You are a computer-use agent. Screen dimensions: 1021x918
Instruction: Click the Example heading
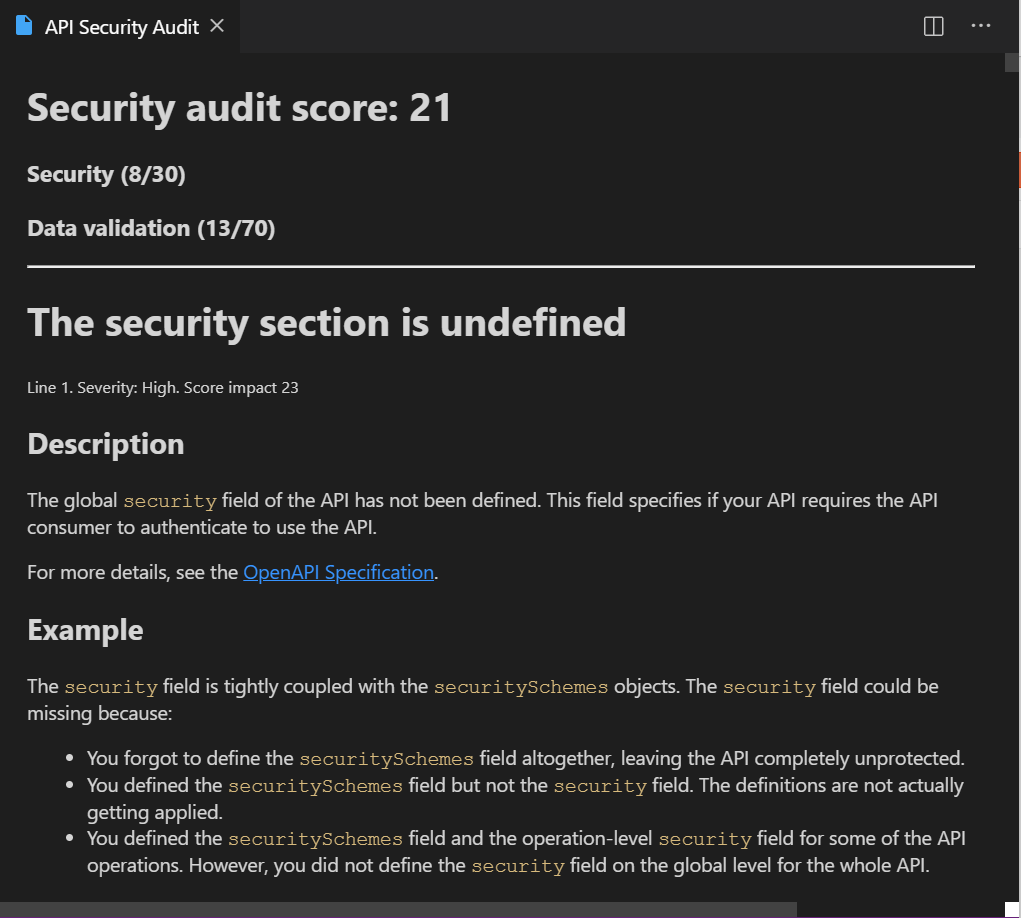tap(85, 630)
